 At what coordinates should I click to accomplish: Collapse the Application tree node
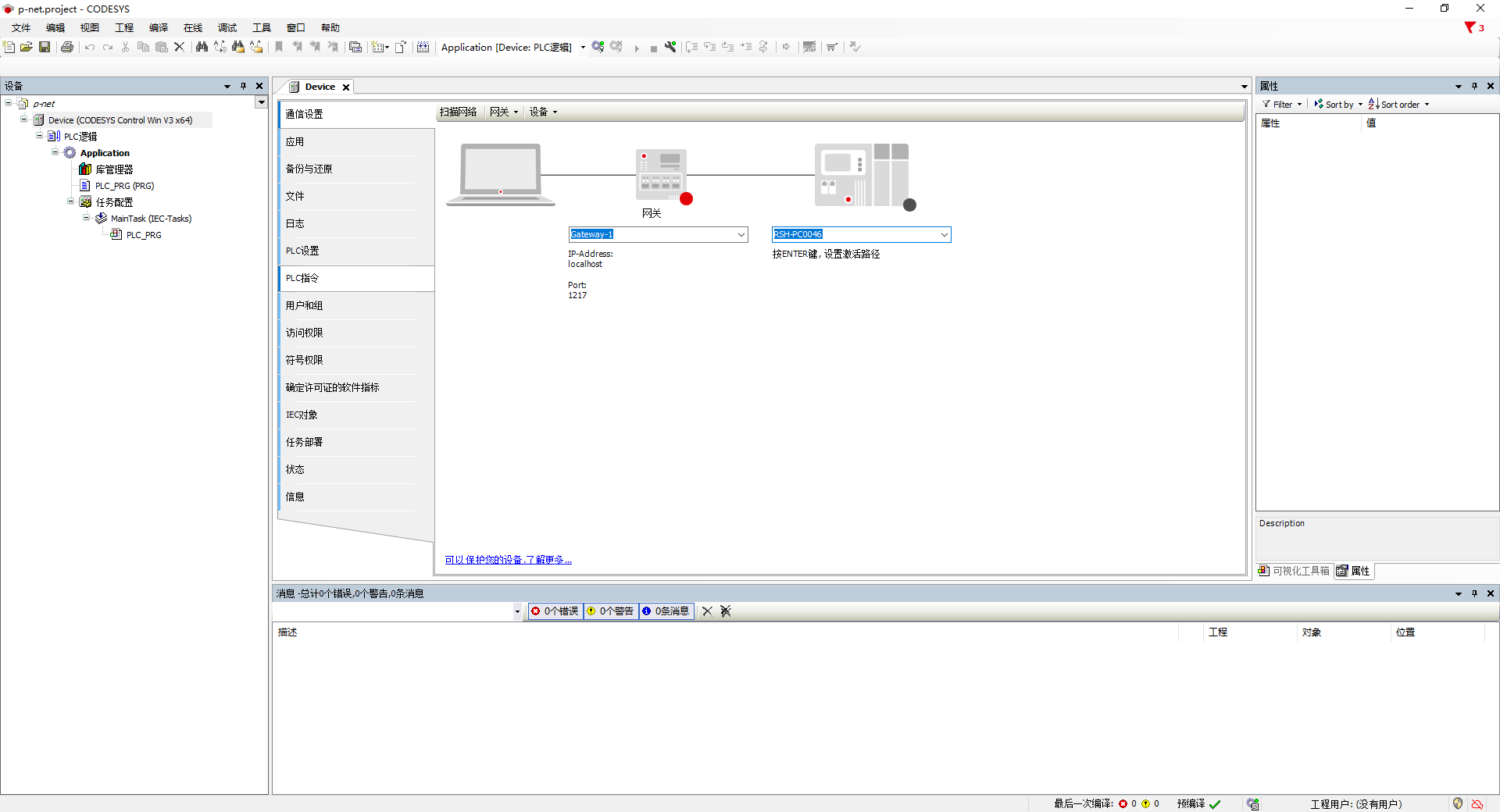55,152
